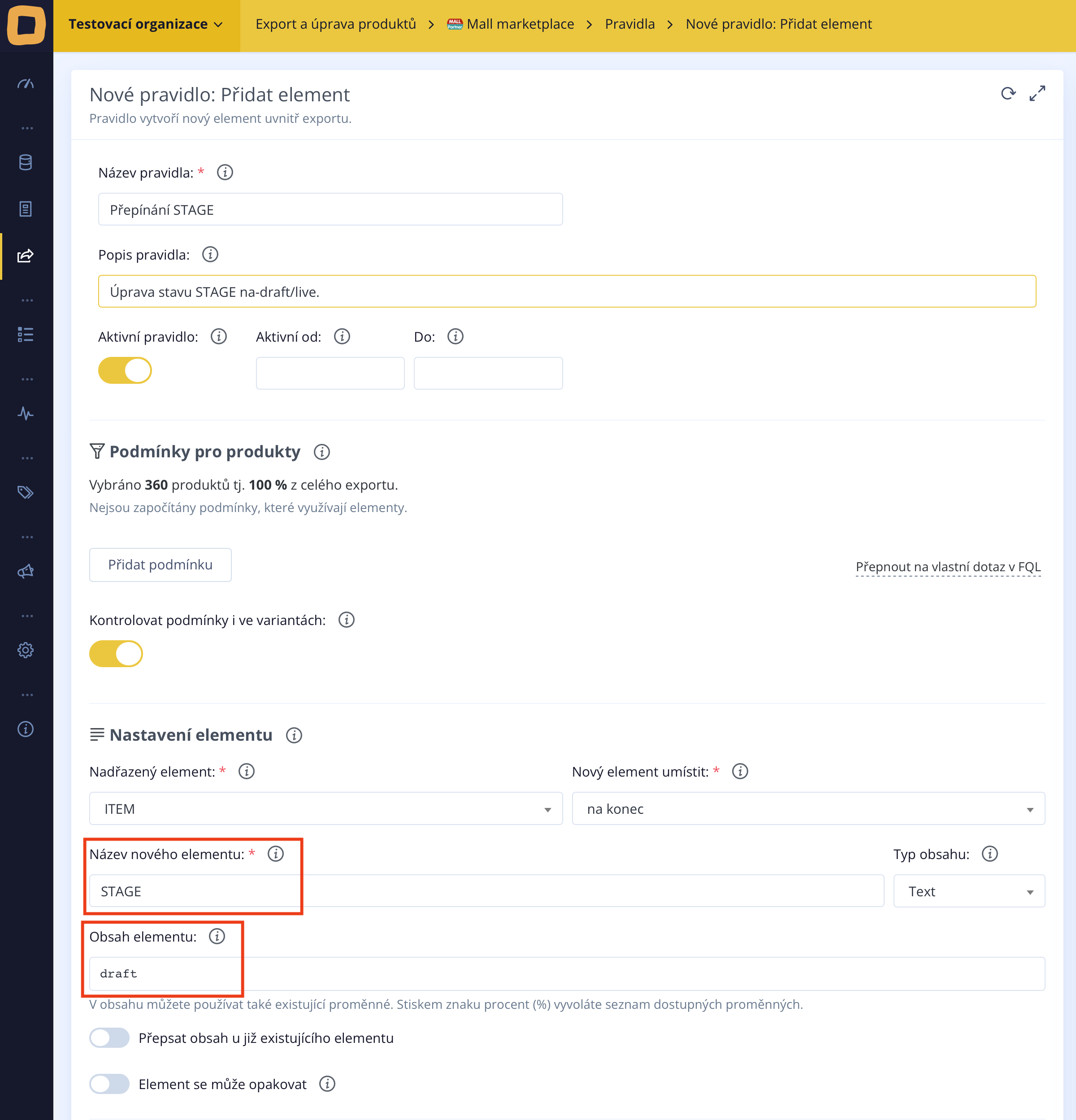The image size is (1076, 1120).
Task: Open the database sidebar icon
Action: click(26, 162)
